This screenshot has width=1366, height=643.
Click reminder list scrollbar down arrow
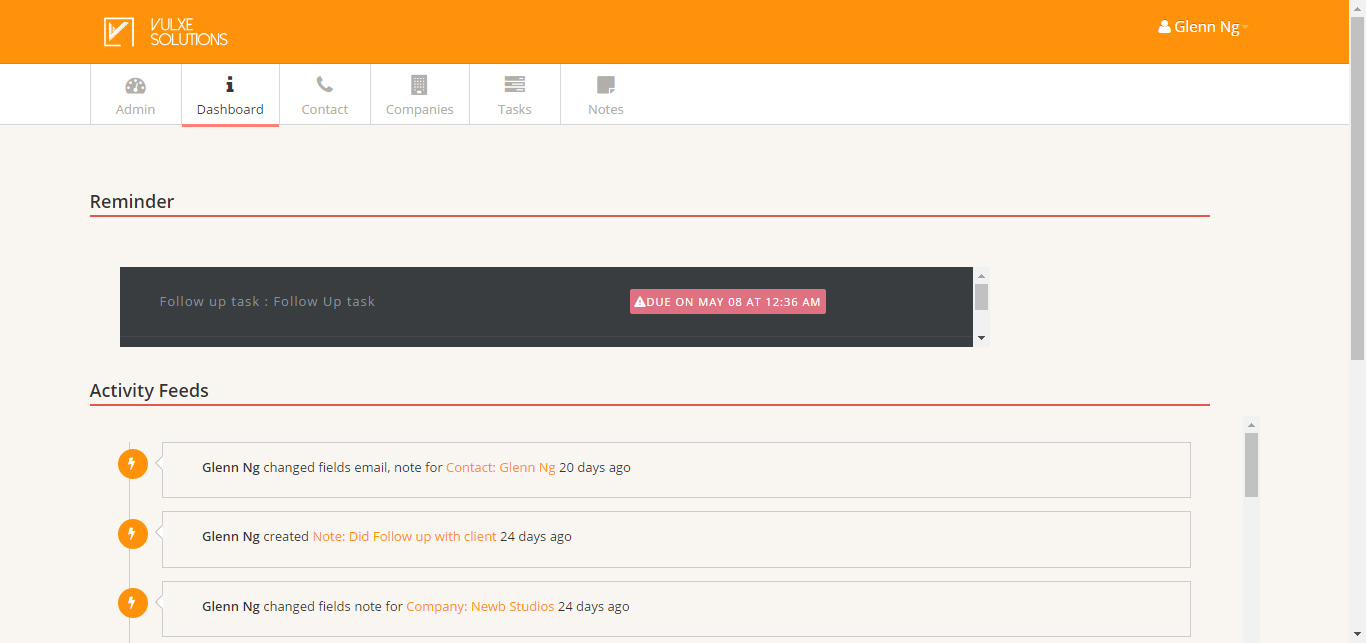(x=981, y=339)
